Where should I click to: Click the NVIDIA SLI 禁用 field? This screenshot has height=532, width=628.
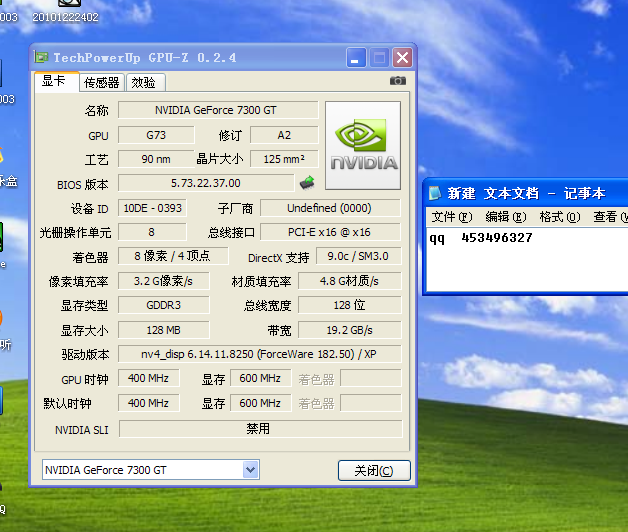tap(260, 429)
